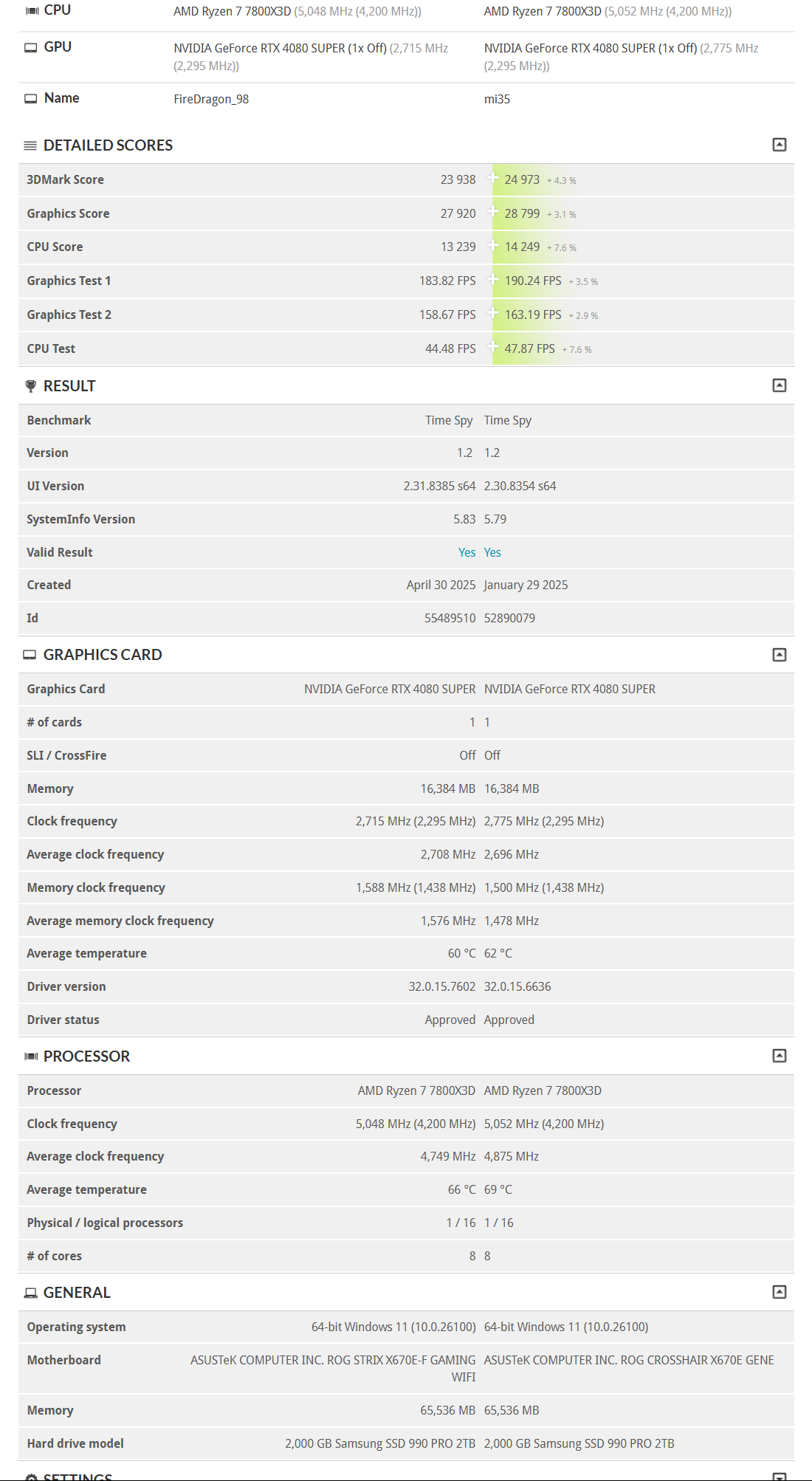This screenshot has width=812, height=1481.
Task: Collapse the Graphics Card section
Action: click(x=779, y=655)
